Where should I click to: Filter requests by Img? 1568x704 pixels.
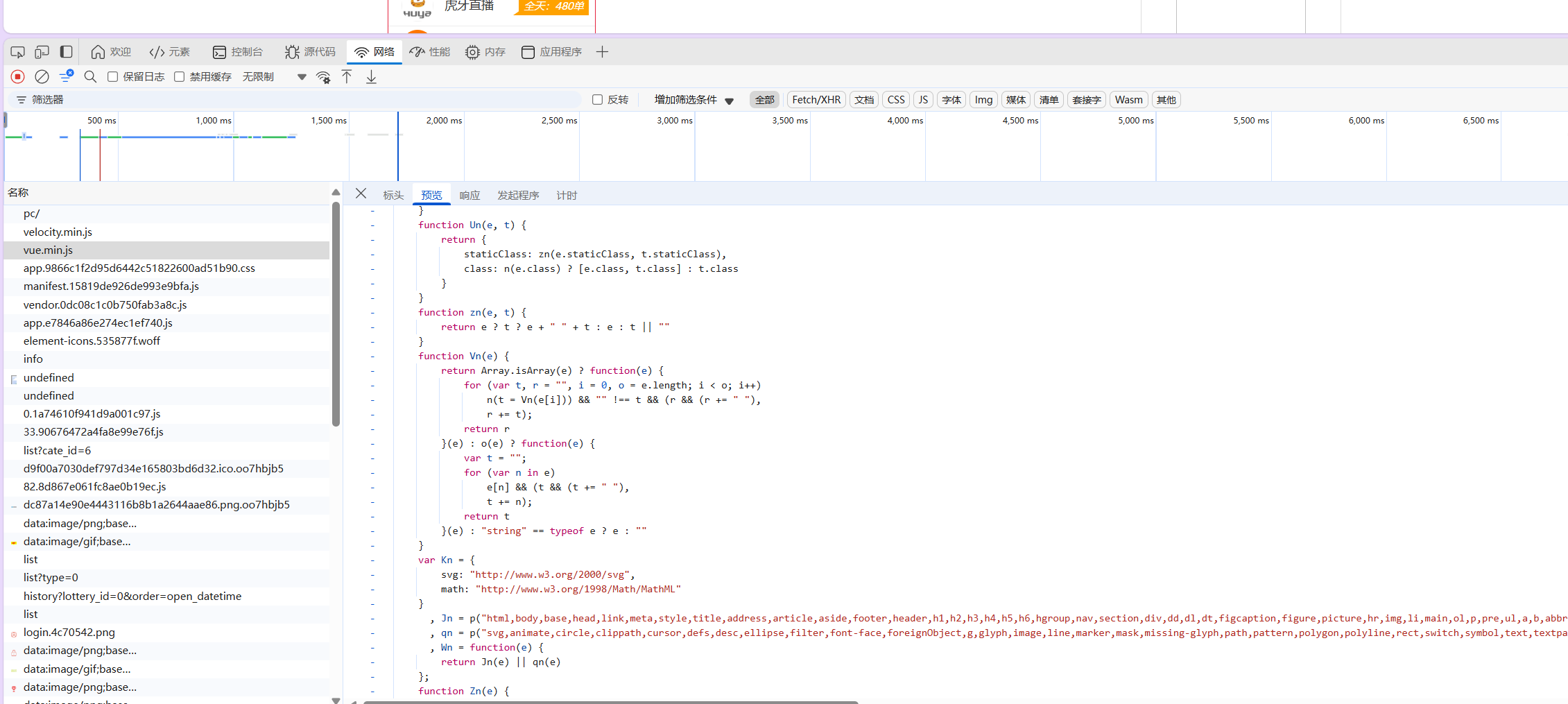point(983,100)
